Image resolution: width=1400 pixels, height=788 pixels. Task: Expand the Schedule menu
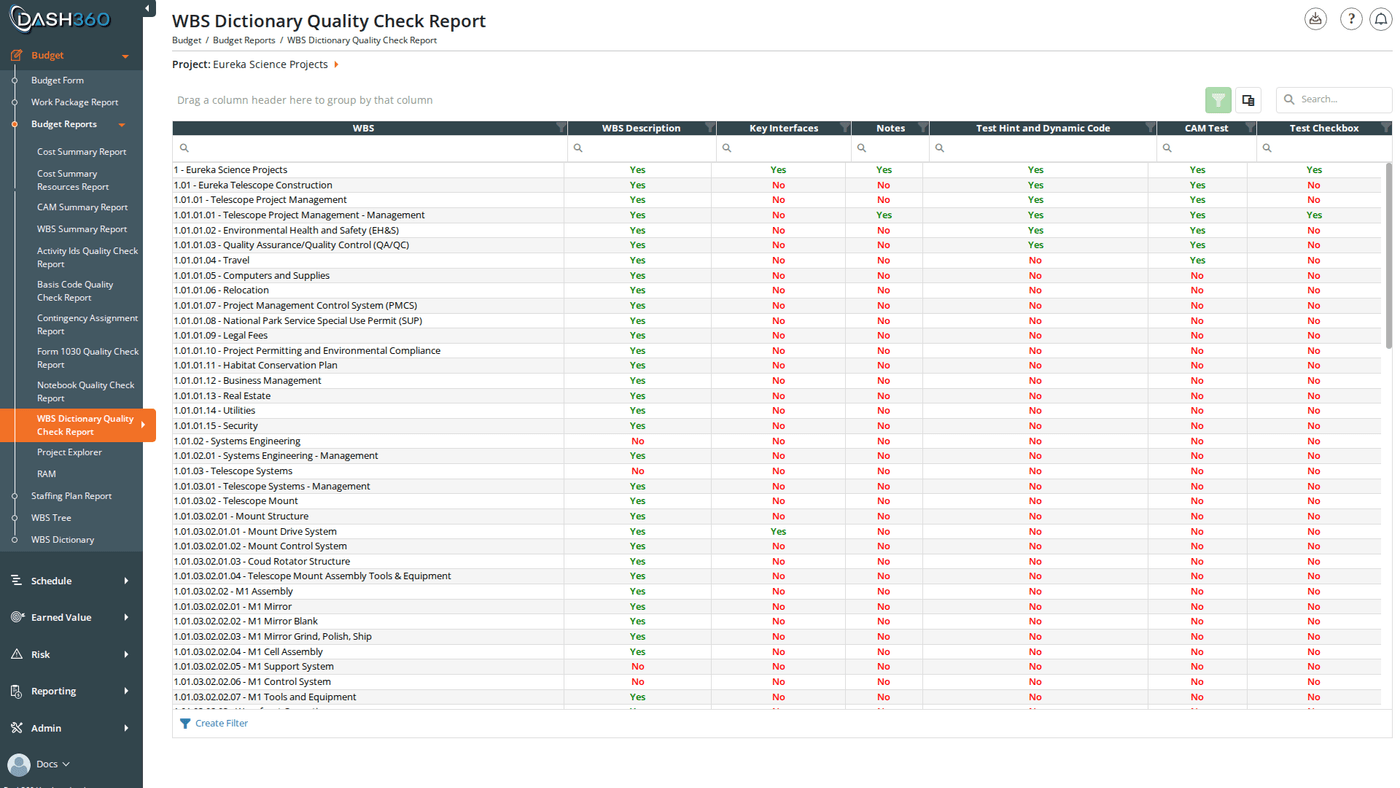pos(126,580)
